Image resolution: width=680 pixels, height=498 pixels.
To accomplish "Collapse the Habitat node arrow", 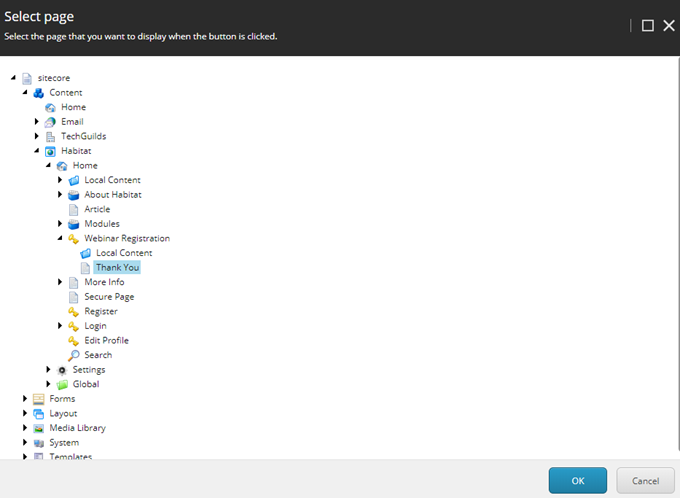I will pyautogui.click(x=36, y=151).
